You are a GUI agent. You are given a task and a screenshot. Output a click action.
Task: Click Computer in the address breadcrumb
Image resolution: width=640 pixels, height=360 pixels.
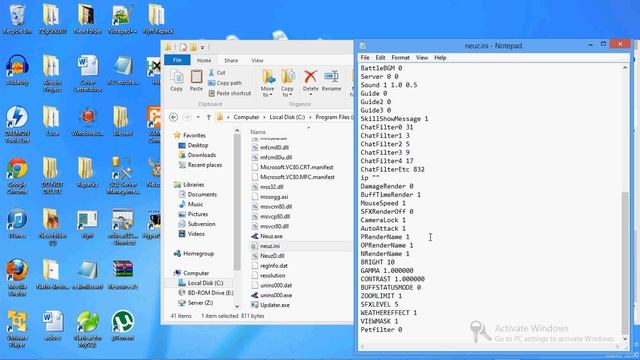click(x=246, y=117)
